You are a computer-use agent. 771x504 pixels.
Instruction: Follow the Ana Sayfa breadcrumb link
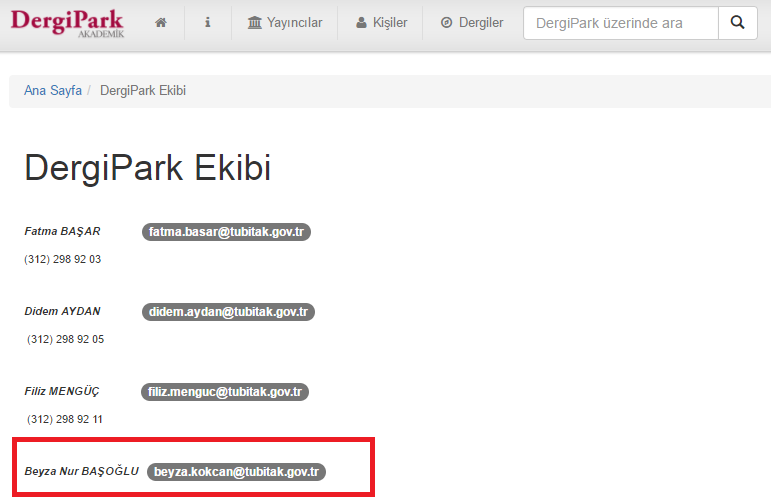(x=53, y=91)
